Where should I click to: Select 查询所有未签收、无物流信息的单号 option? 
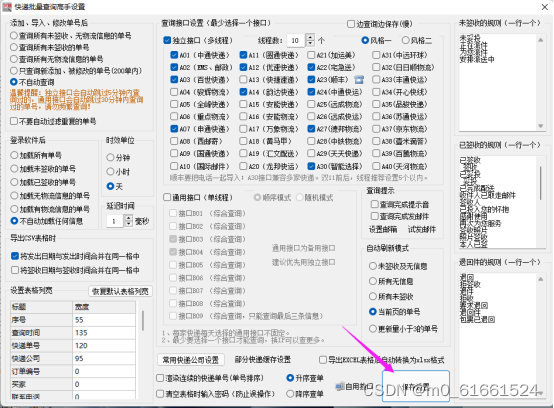pos(14,36)
